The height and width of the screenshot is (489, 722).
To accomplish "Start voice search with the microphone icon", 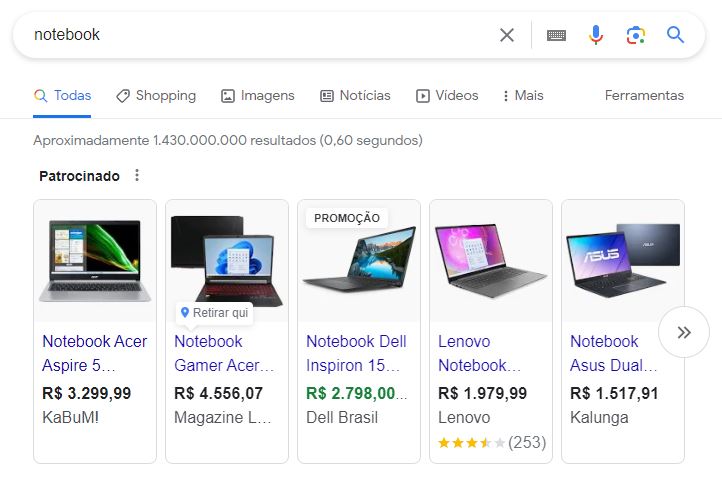I will 596,35.
